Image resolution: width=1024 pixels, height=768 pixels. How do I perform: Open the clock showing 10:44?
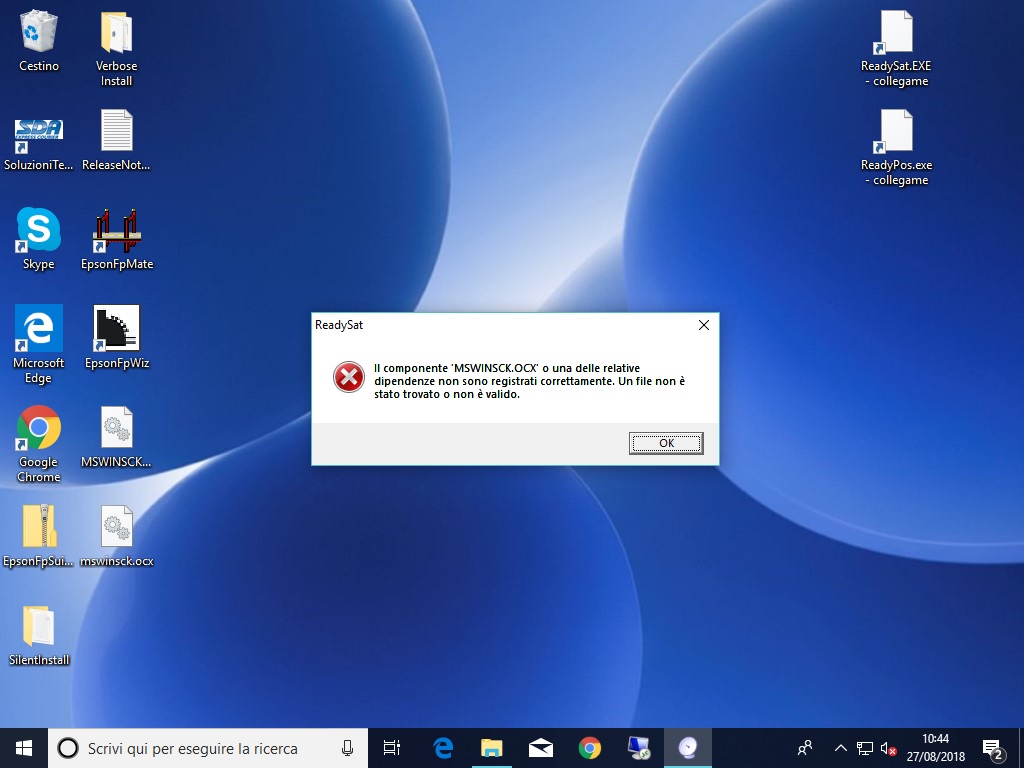click(935, 748)
